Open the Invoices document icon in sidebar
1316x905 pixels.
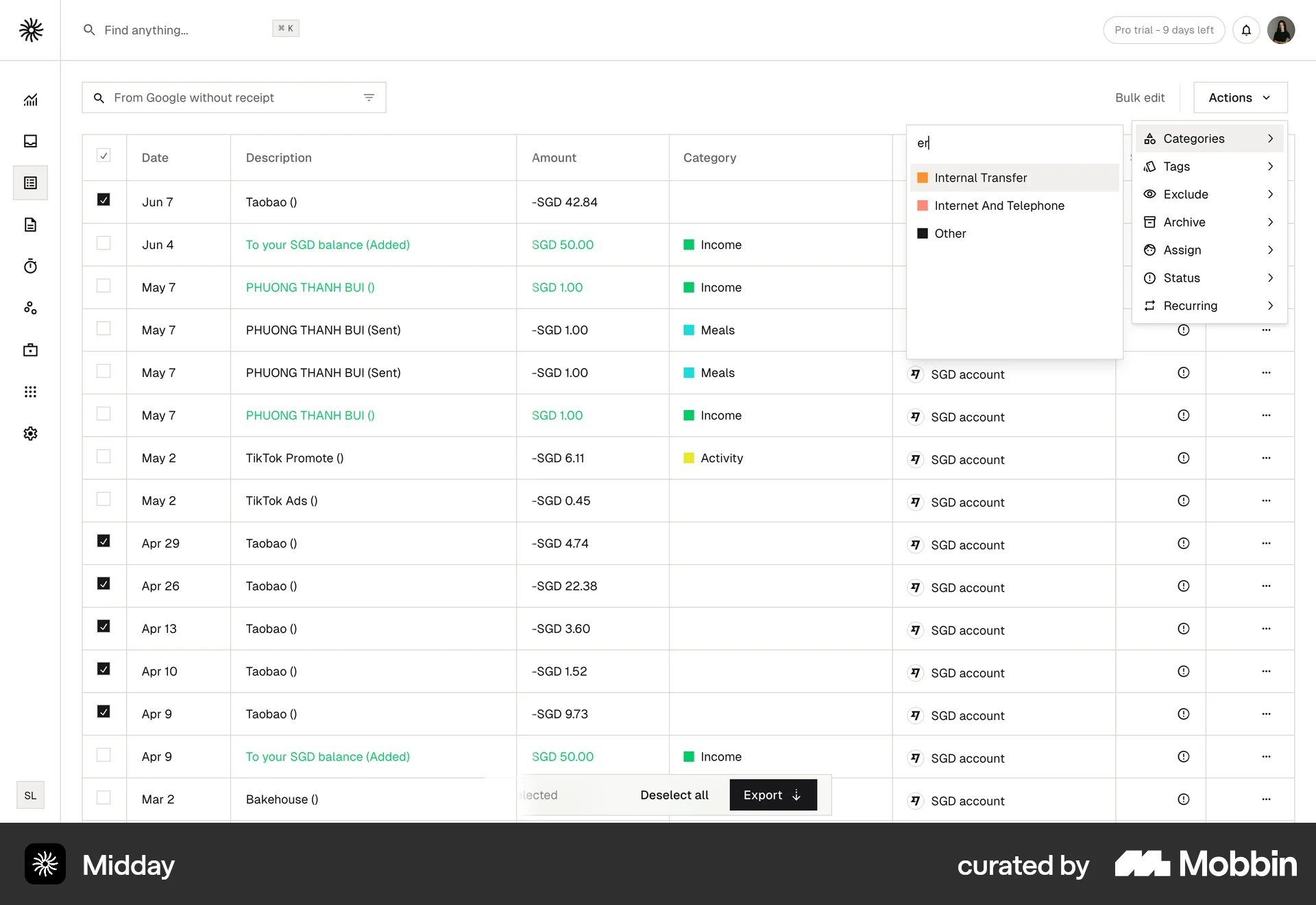pyautogui.click(x=30, y=225)
